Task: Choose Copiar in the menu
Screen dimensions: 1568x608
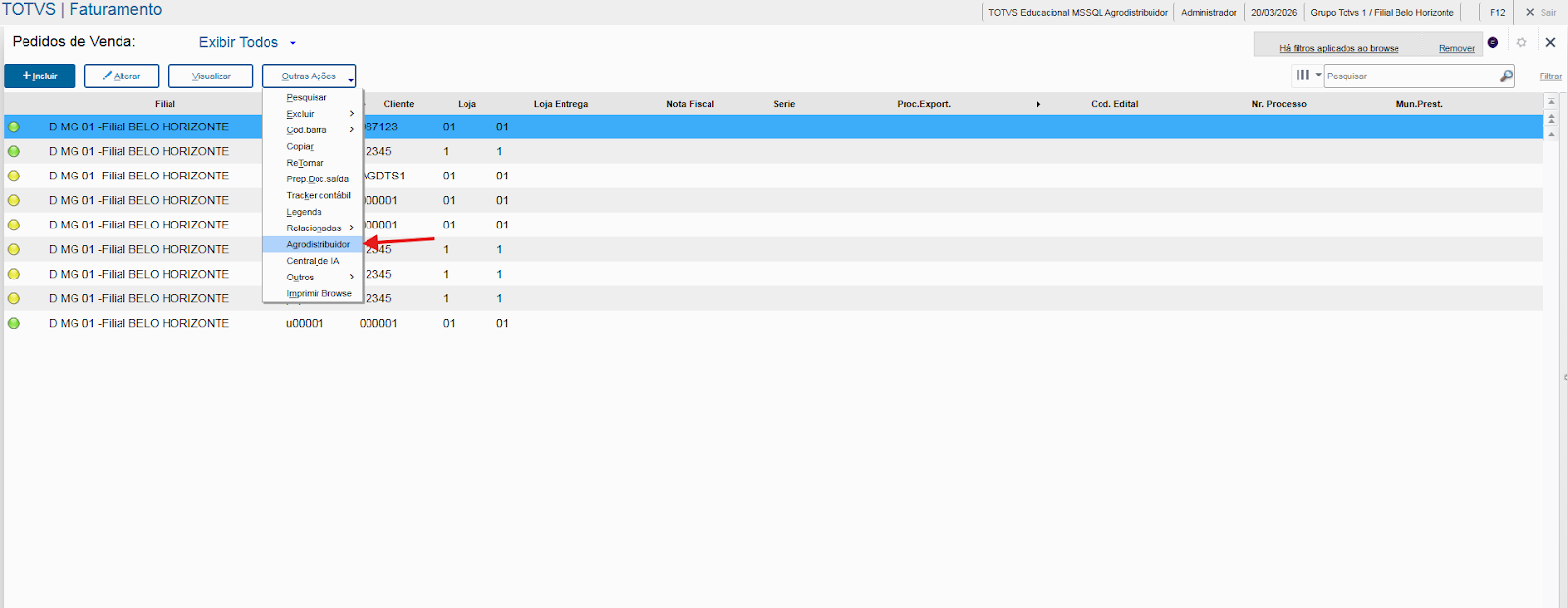Action: click(x=300, y=146)
